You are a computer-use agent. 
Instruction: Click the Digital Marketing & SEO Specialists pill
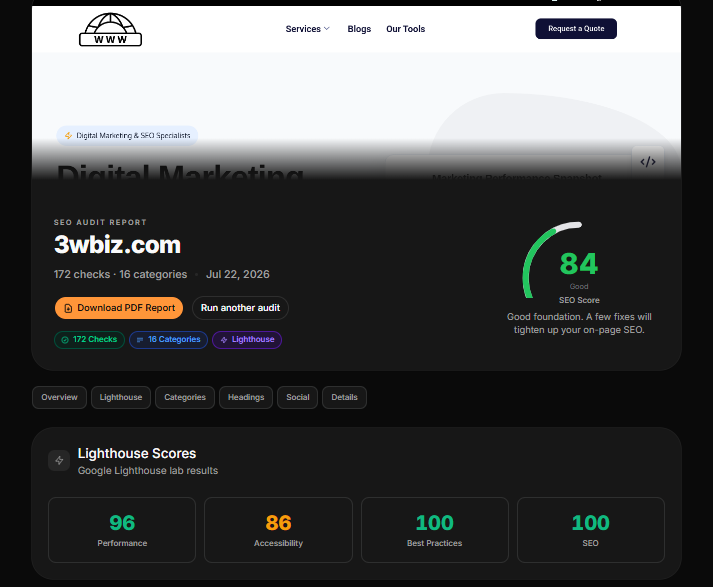click(x=127, y=135)
